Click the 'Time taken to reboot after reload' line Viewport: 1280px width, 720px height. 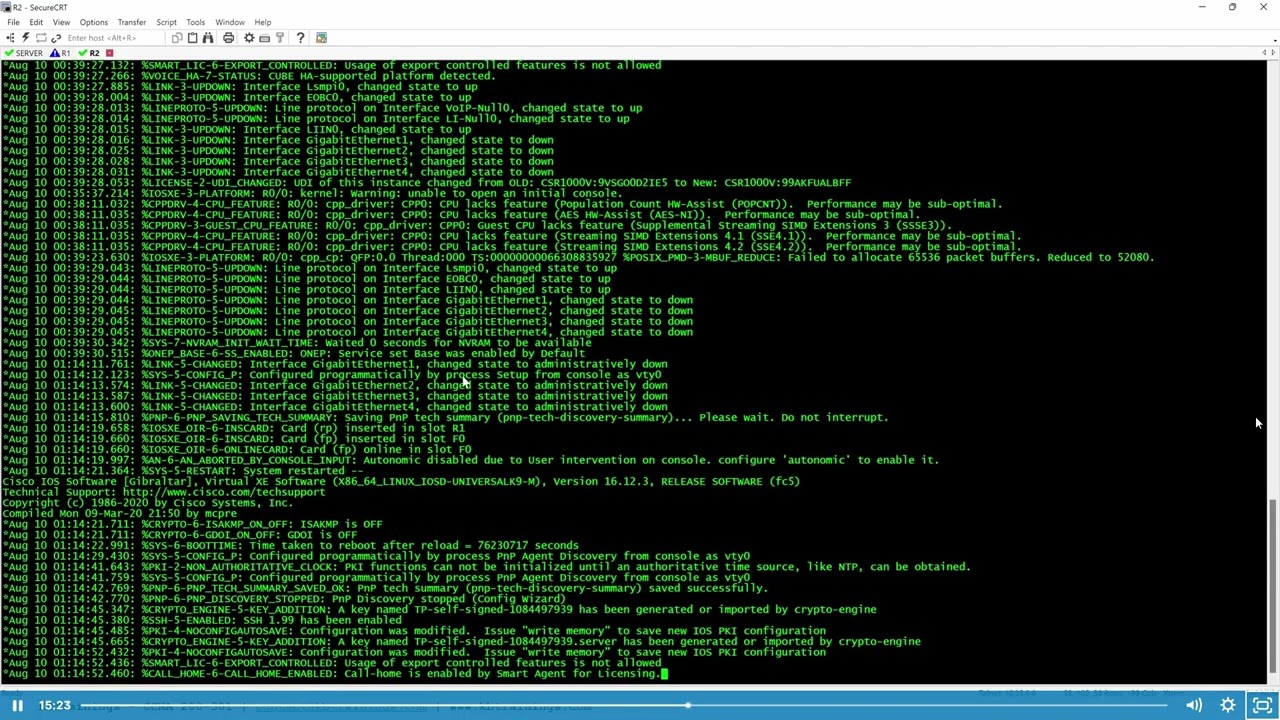coord(291,545)
